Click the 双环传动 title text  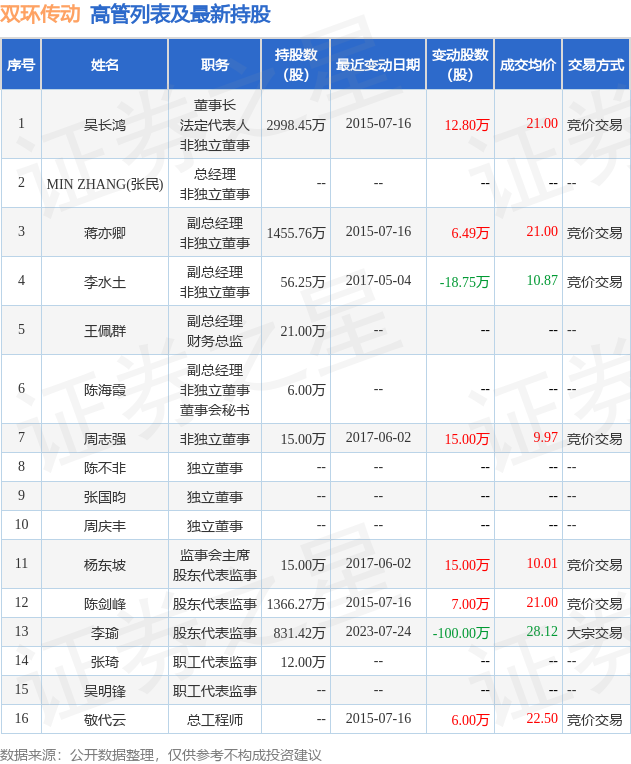pyautogui.click(x=40, y=14)
